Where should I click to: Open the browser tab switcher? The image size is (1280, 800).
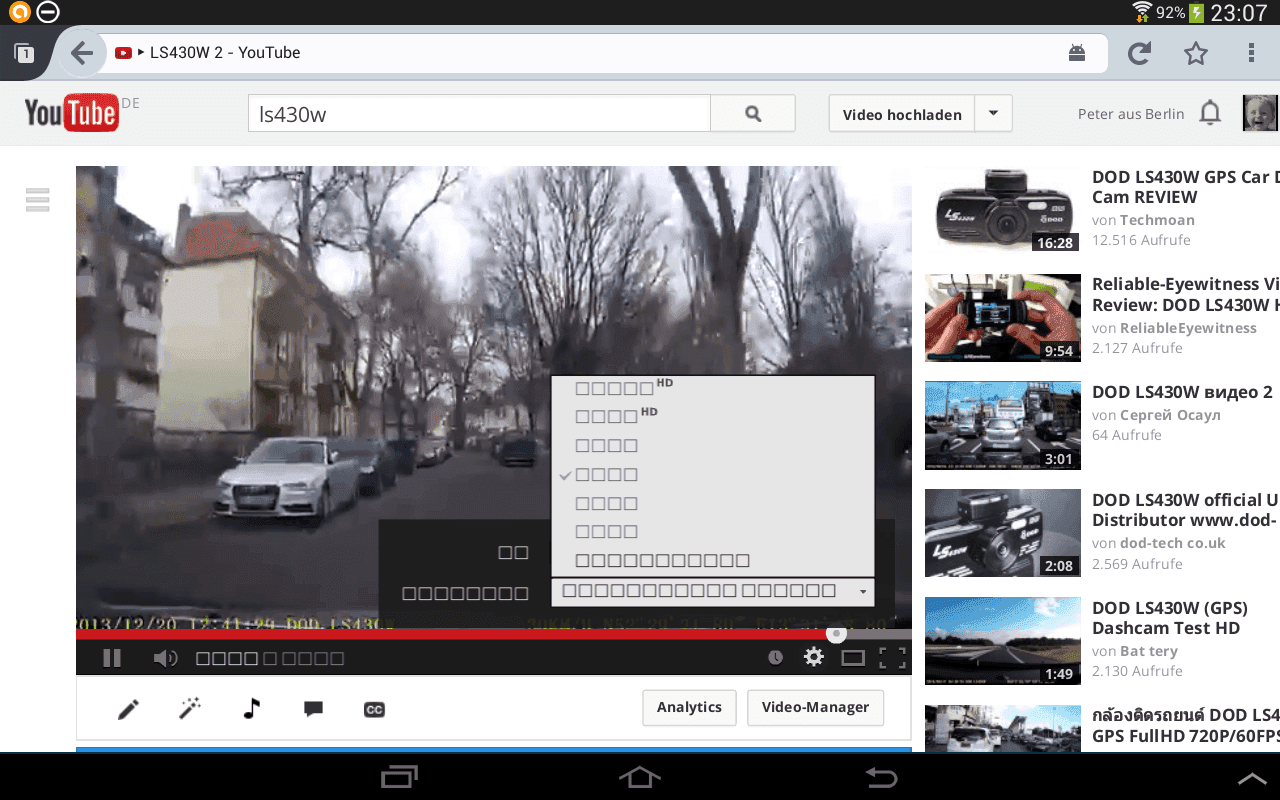pyautogui.click(x=24, y=53)
